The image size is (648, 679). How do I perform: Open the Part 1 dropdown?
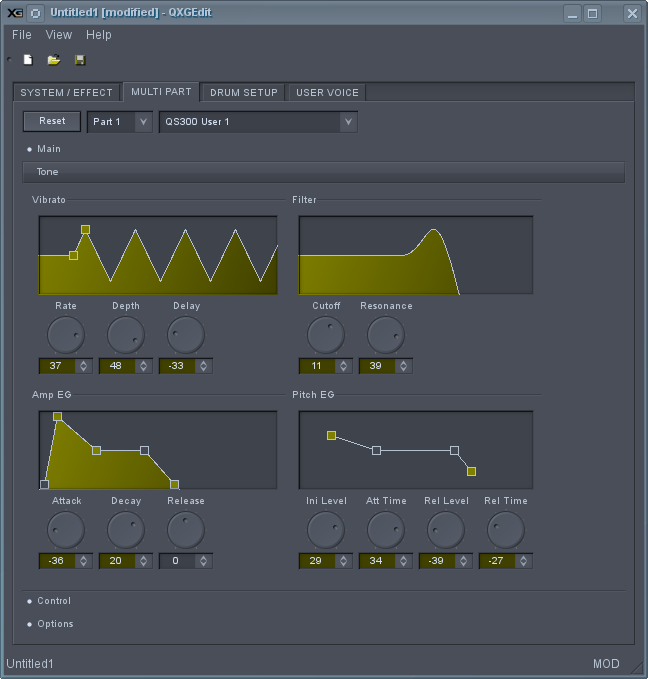pyautogui.click(x=119, y=122)
